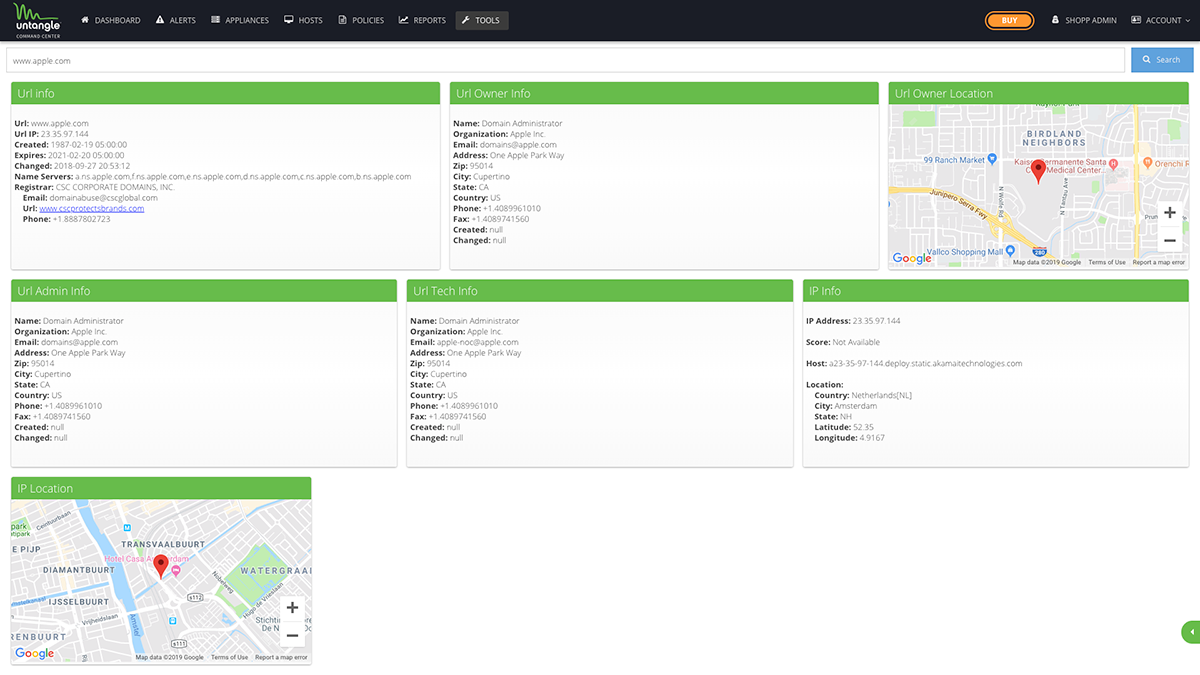The image size is (1200, 675).
Task: Select the Vallco Shopping Mall map marker
Action: (x=1011, y=251)
